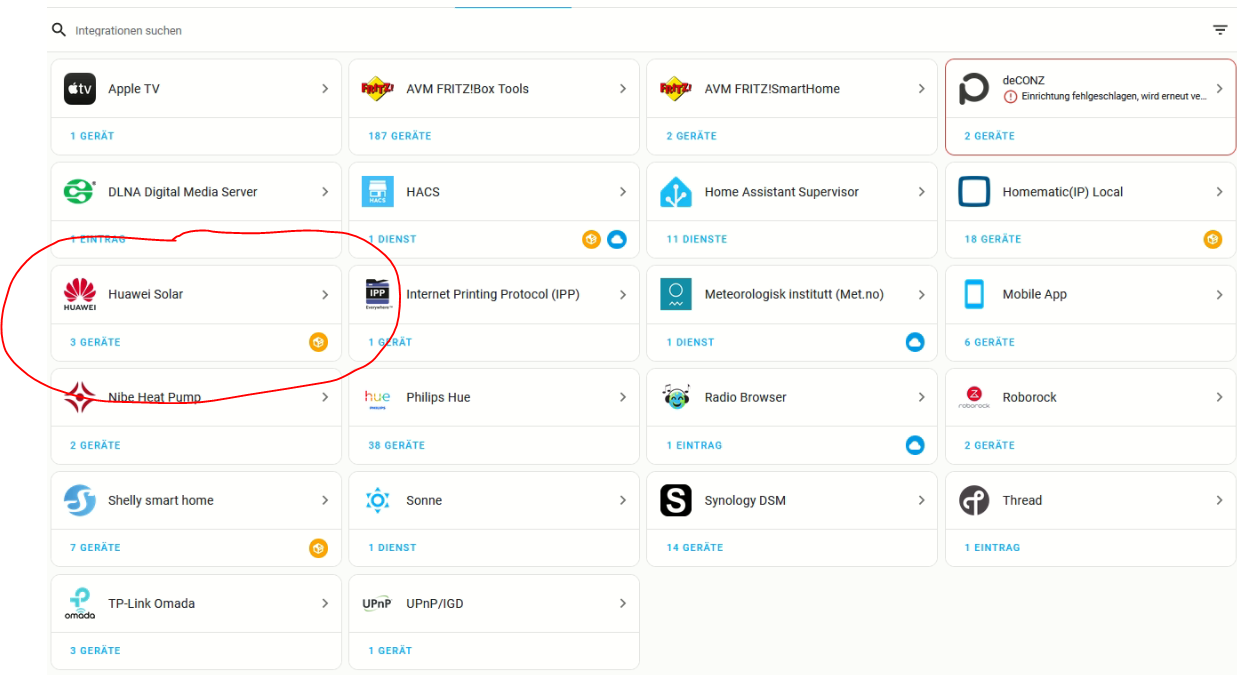Screen dimensions: 1237x675
Task: Open Mobile App chevron arrow
Action: coord(1219,295)
